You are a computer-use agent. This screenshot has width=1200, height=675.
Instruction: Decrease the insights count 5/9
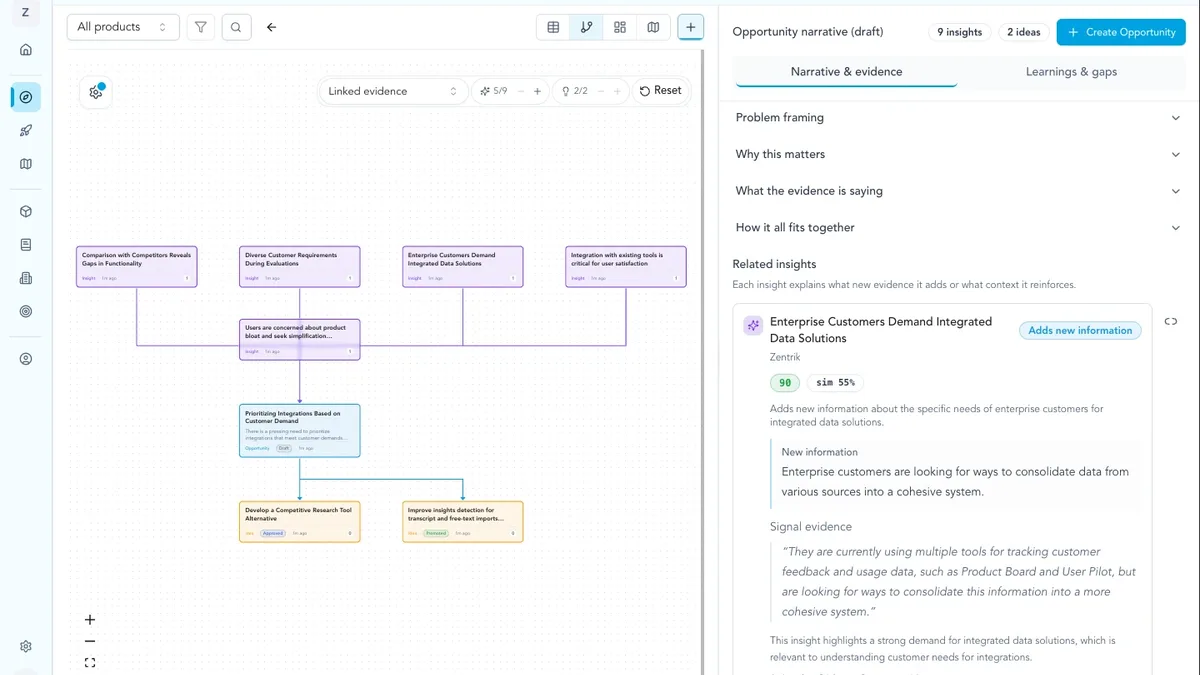(x=520, y=91)
